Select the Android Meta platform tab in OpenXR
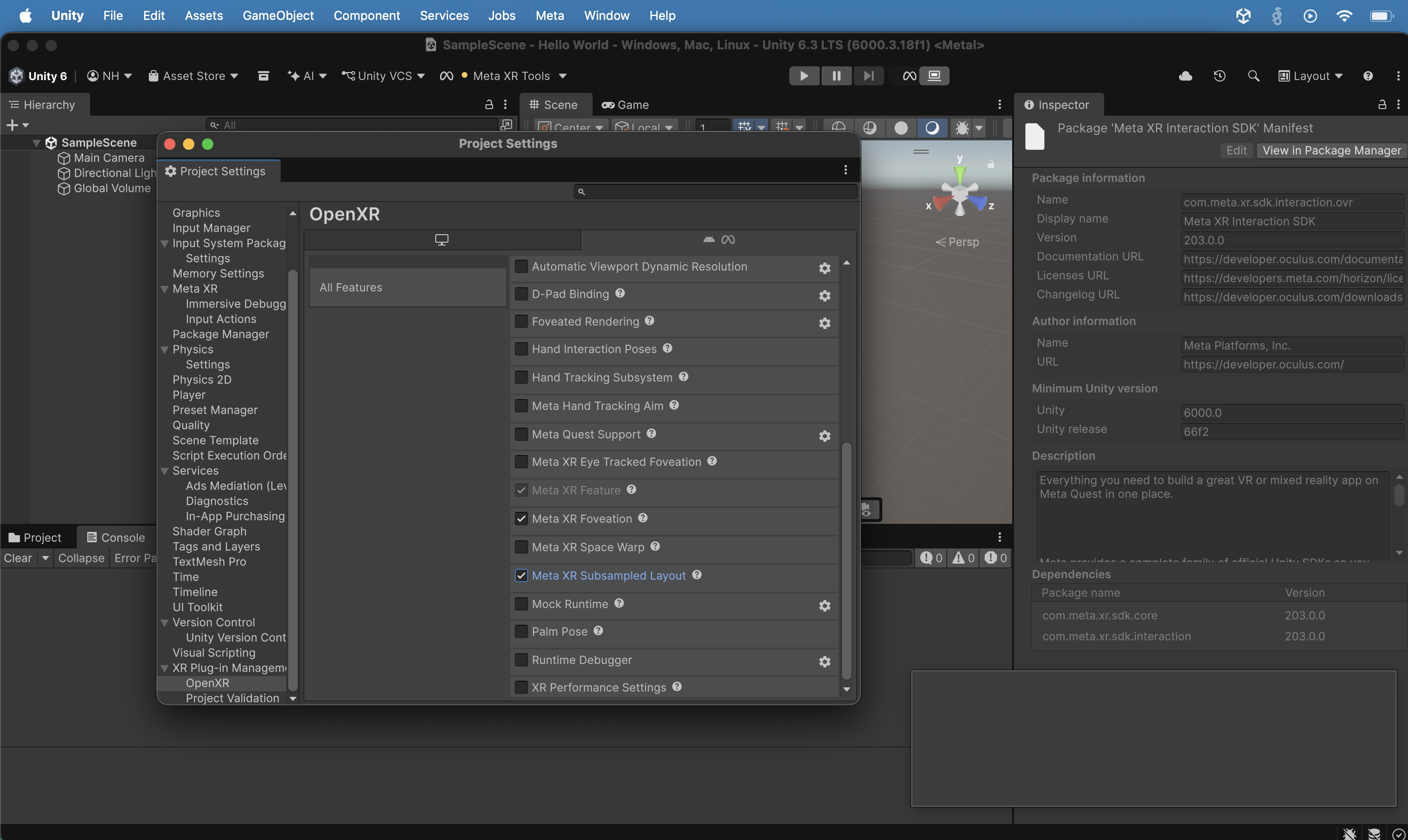 pos(719,239)
